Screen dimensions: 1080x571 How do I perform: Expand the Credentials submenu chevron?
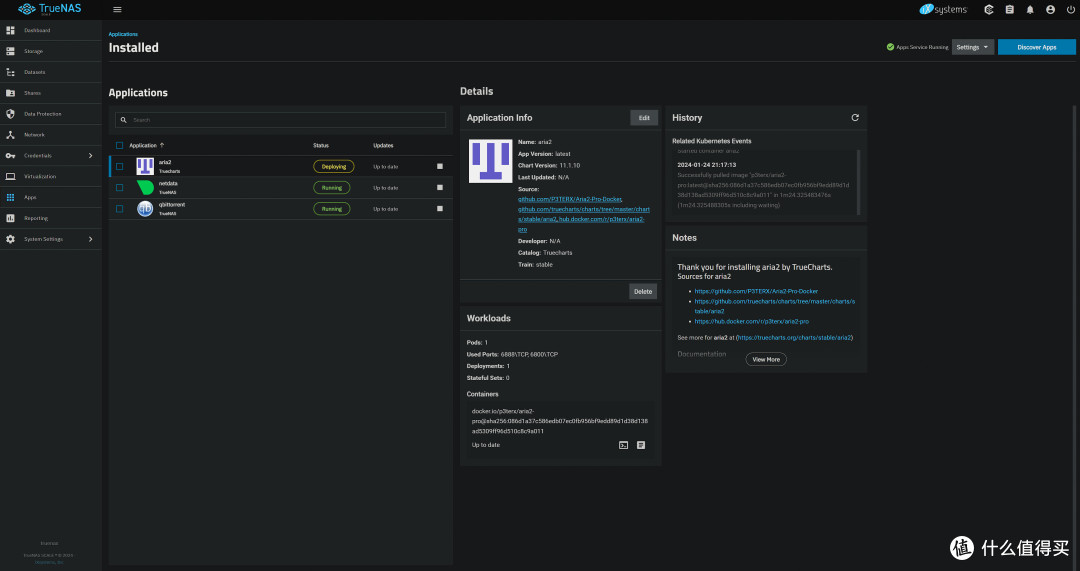(90, 156)
